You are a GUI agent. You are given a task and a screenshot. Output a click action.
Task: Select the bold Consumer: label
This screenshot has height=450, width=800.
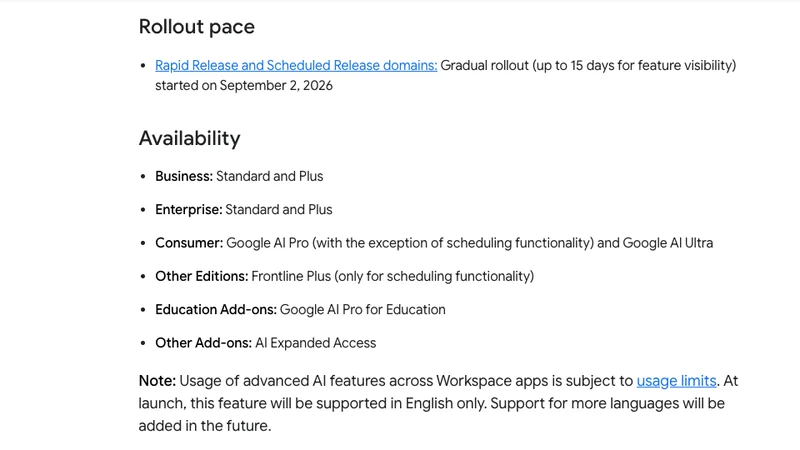189,243
